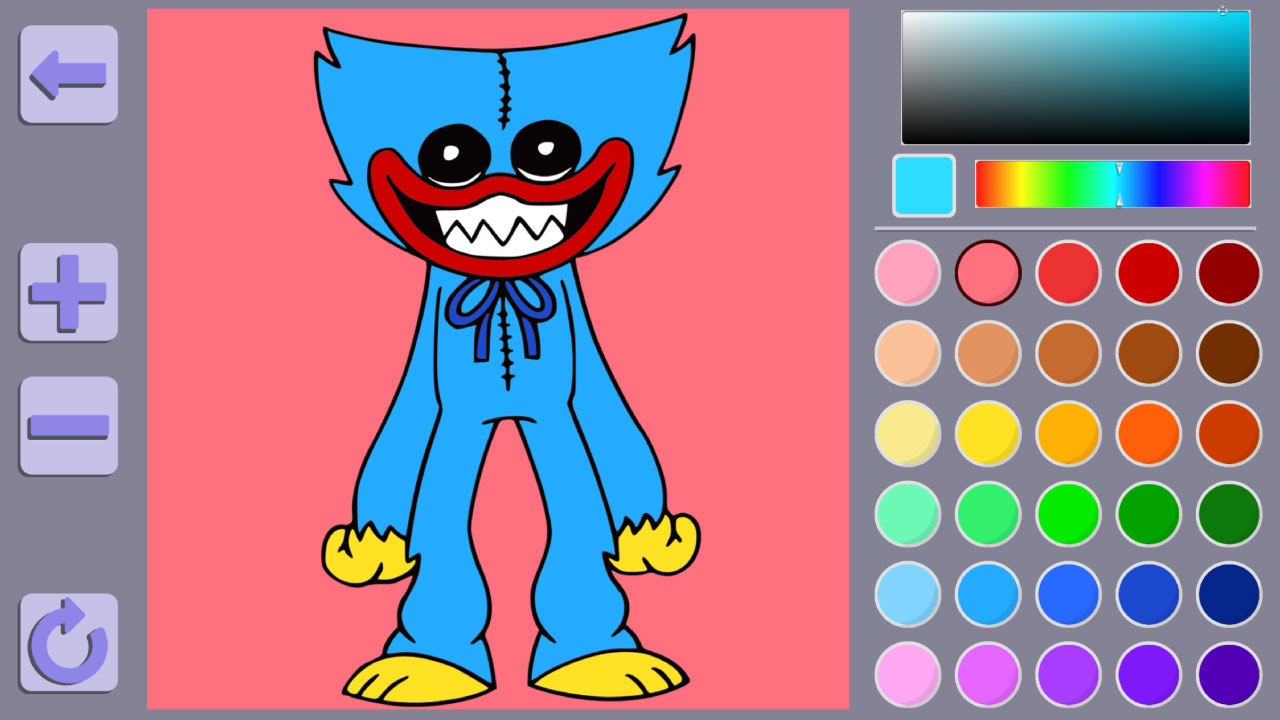Choose the dark brown swatch

(1227, 353)
